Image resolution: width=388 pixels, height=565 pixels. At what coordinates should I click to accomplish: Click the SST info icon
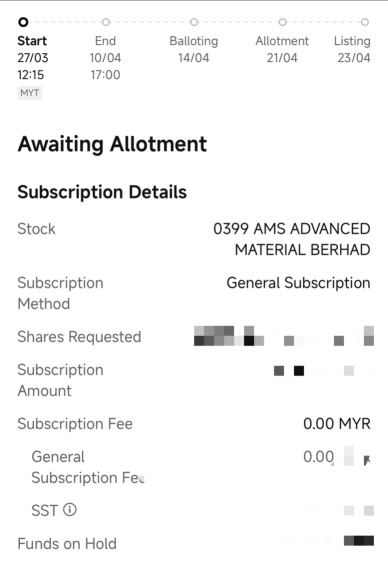pyautogui.click(x=70, y=510)
